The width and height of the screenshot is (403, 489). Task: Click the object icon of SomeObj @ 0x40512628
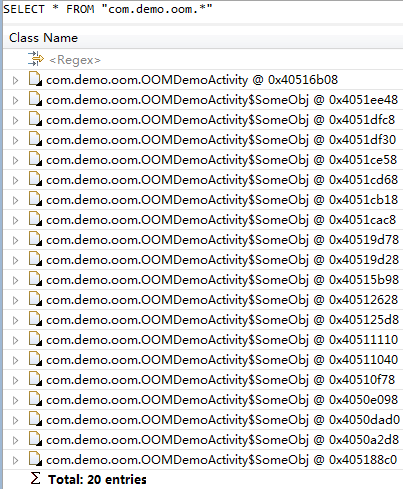[35, 299]
